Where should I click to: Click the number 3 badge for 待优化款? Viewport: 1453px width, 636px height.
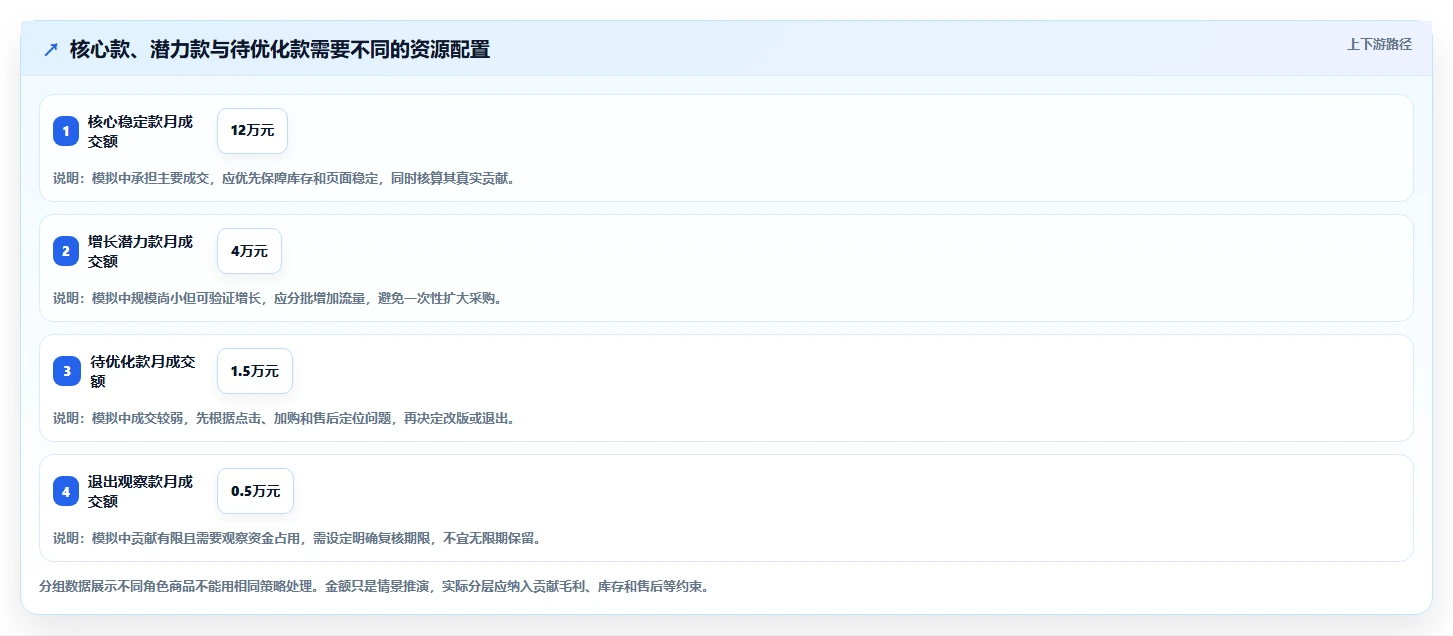66,371
